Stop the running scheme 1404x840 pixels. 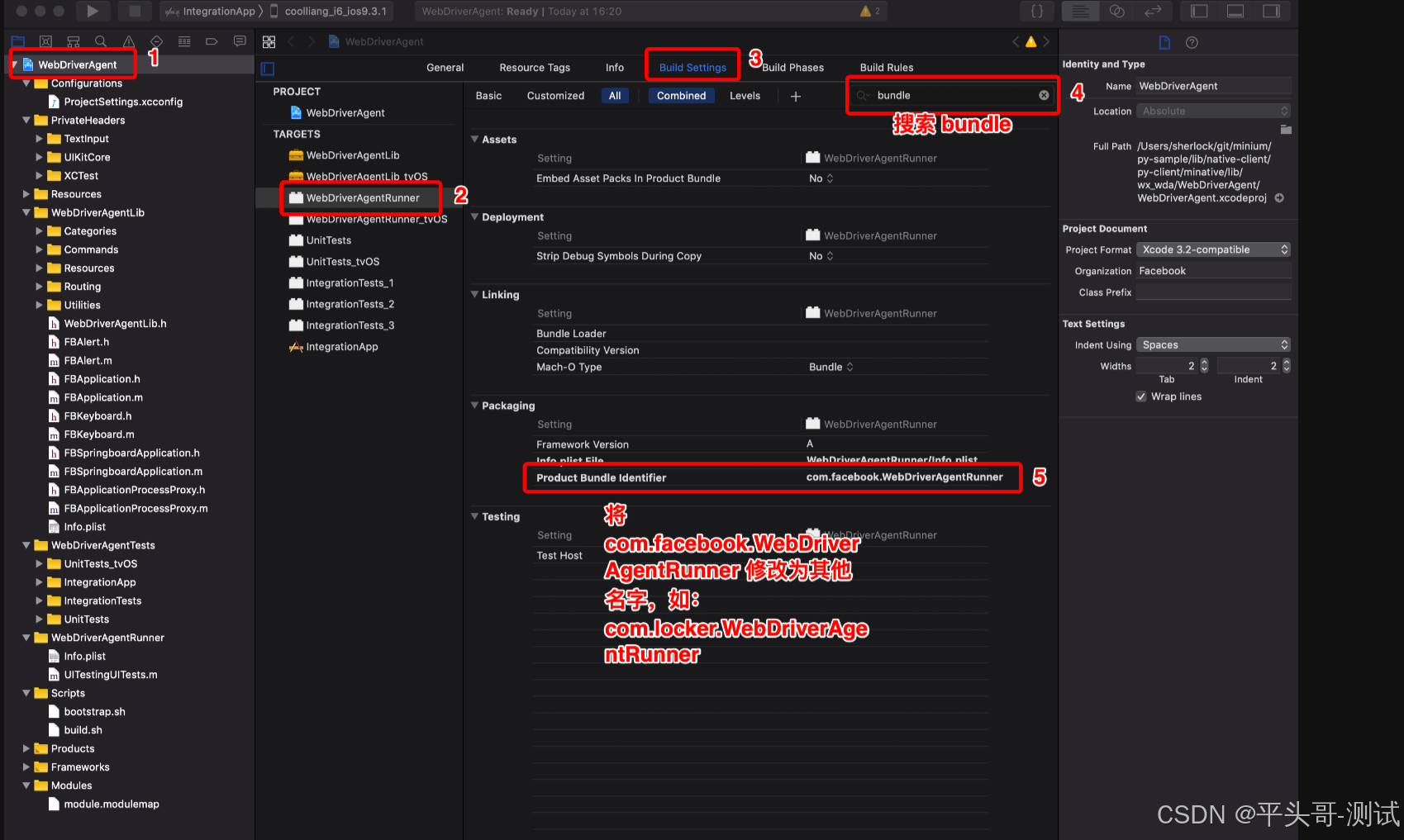[135, 11]
